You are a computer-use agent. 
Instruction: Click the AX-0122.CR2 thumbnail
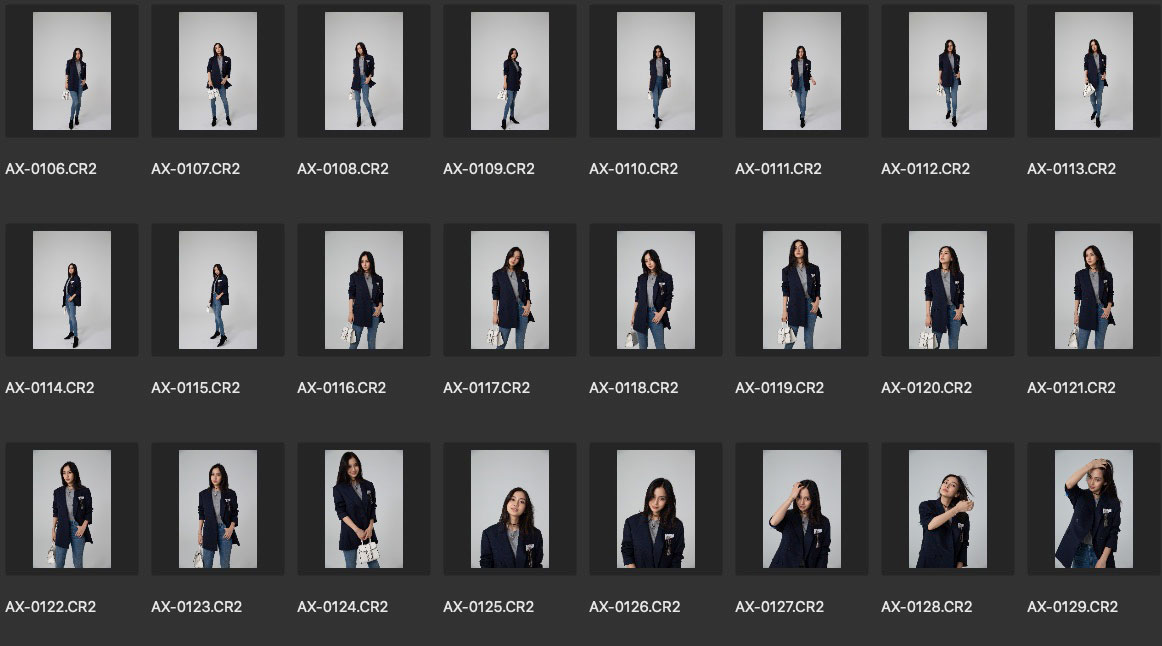coord(72,509)
